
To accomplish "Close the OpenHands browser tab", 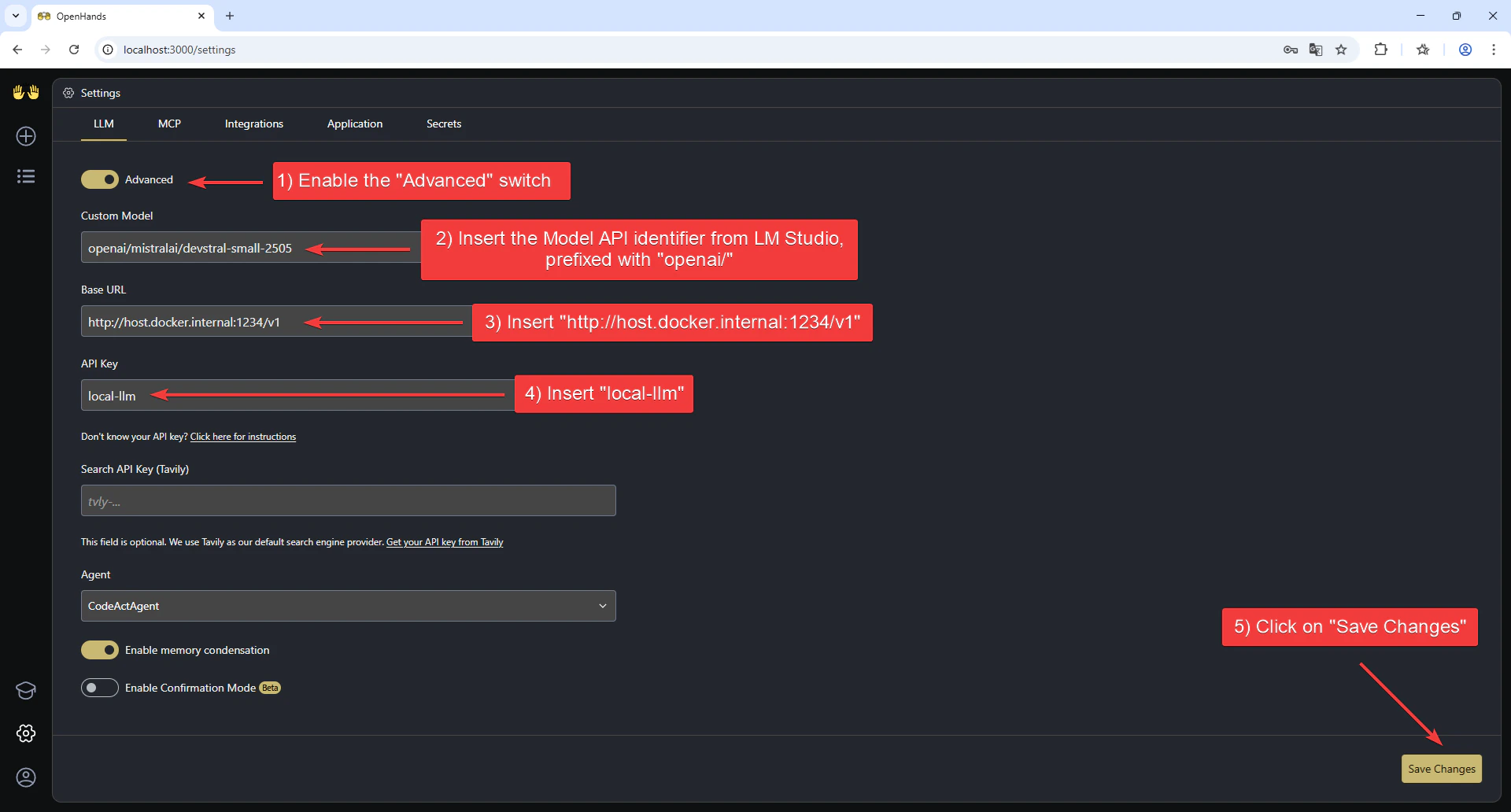I will [x=201, y=16].
